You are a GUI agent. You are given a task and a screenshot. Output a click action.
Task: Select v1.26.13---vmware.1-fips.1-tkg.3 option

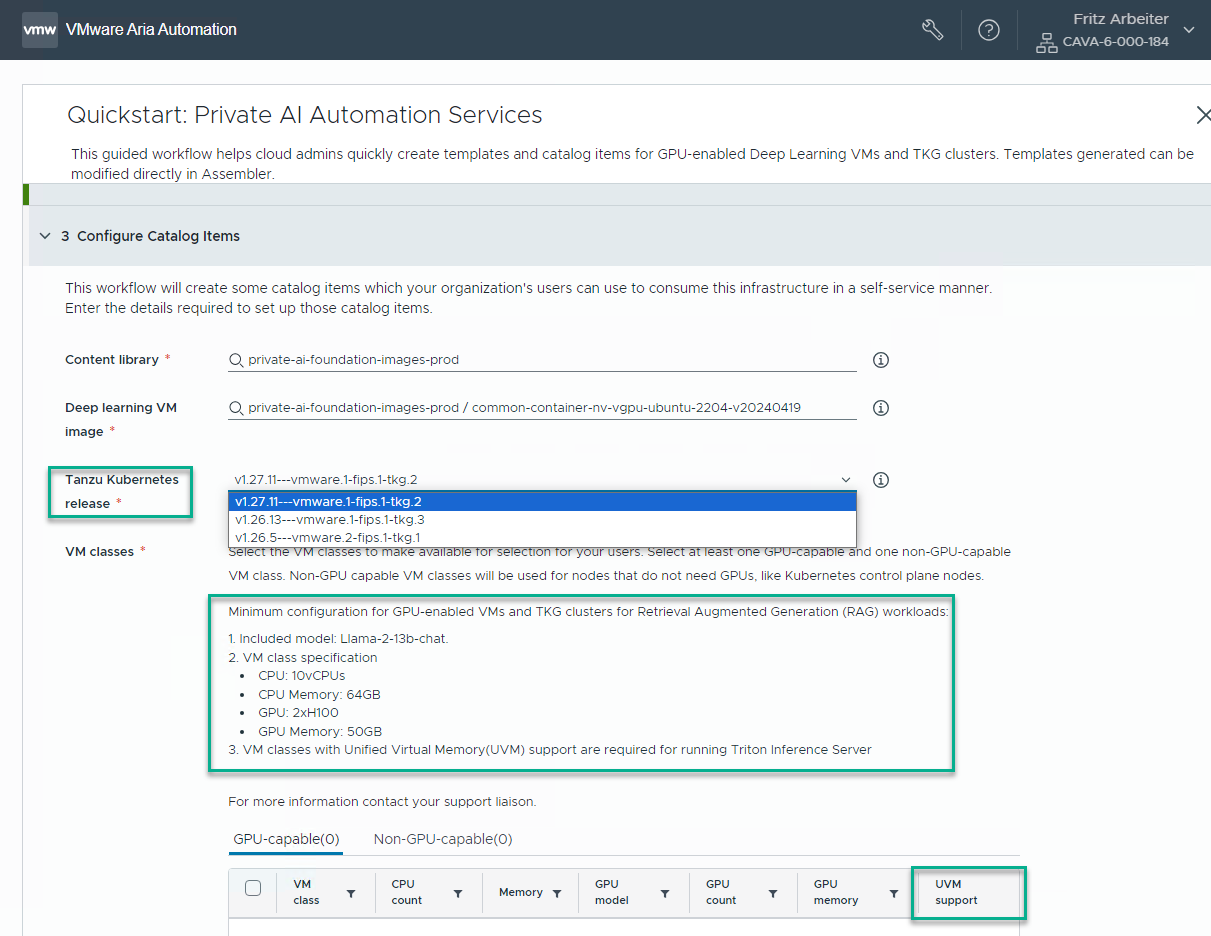tap(542, 520)
